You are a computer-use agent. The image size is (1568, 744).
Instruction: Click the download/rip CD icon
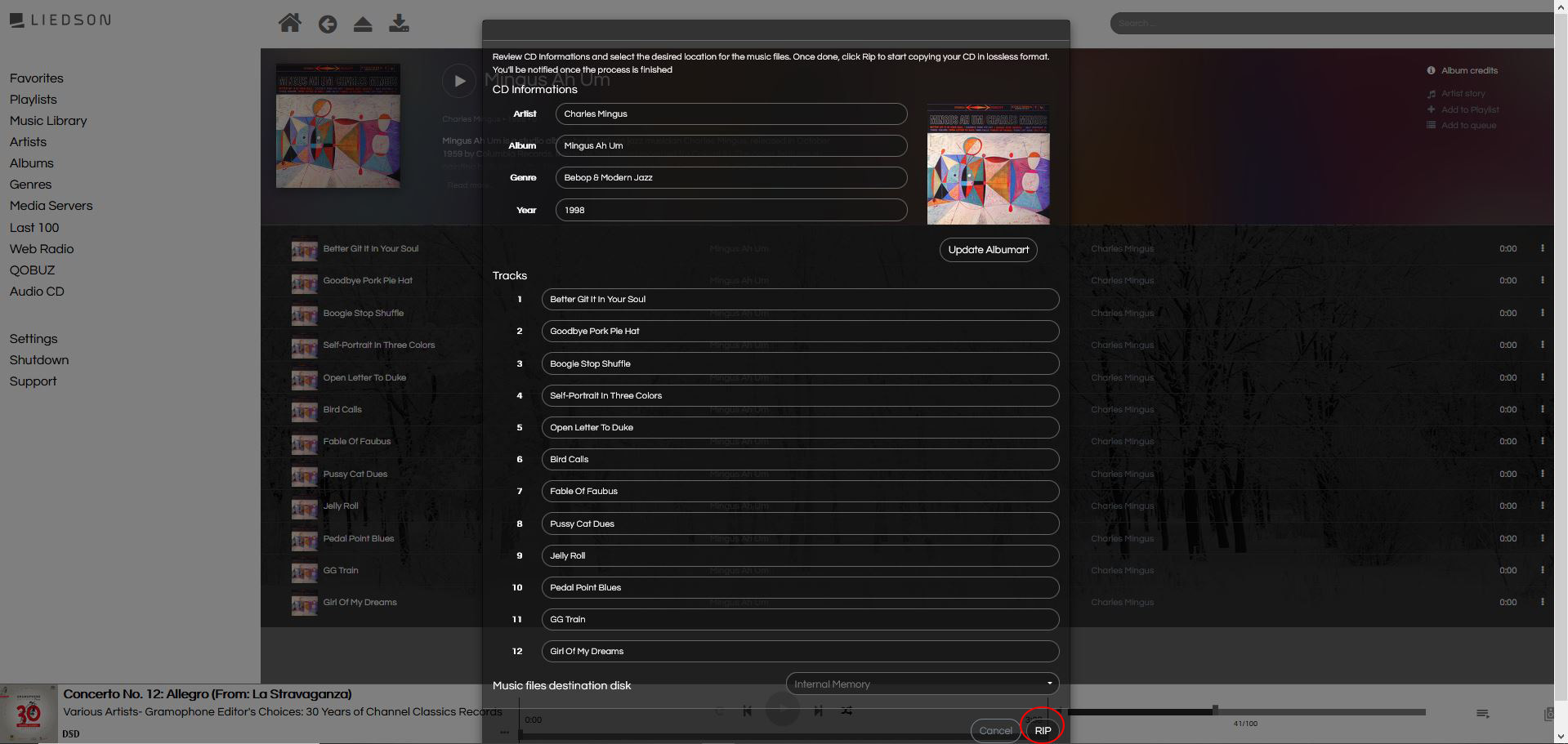click(x=399, y=24)
